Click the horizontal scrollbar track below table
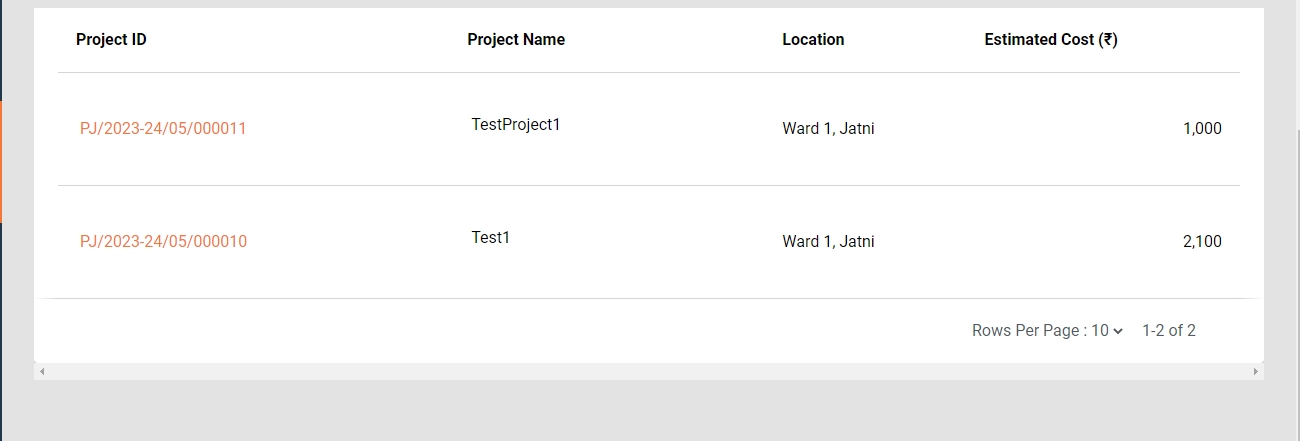Viewport: 1300px width, 441px height. (x=648, y=372)
